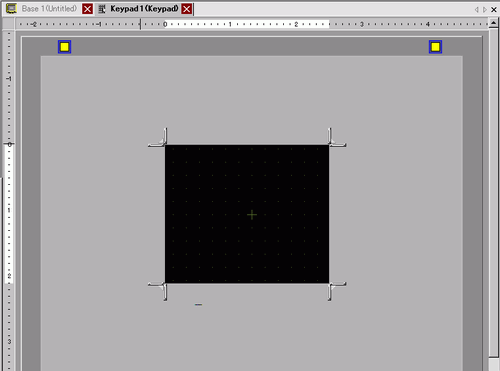Viewport: 500px width, 371px height.
Task: Click the small dash marker below the black area
Action: coord(198,304)
